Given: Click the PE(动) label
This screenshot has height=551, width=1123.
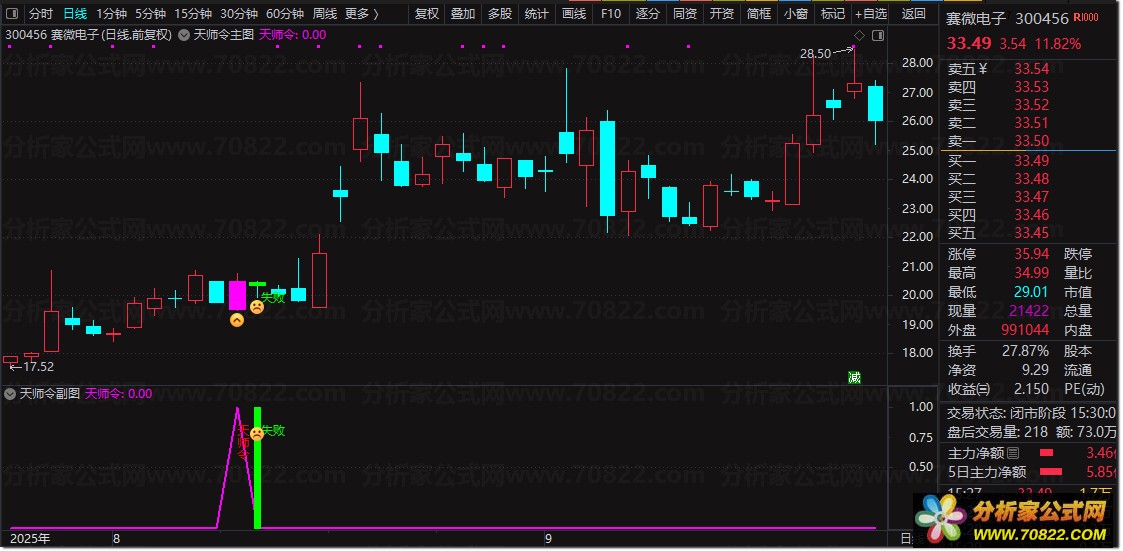Looking at the screenshot, I should point(1084,389).
